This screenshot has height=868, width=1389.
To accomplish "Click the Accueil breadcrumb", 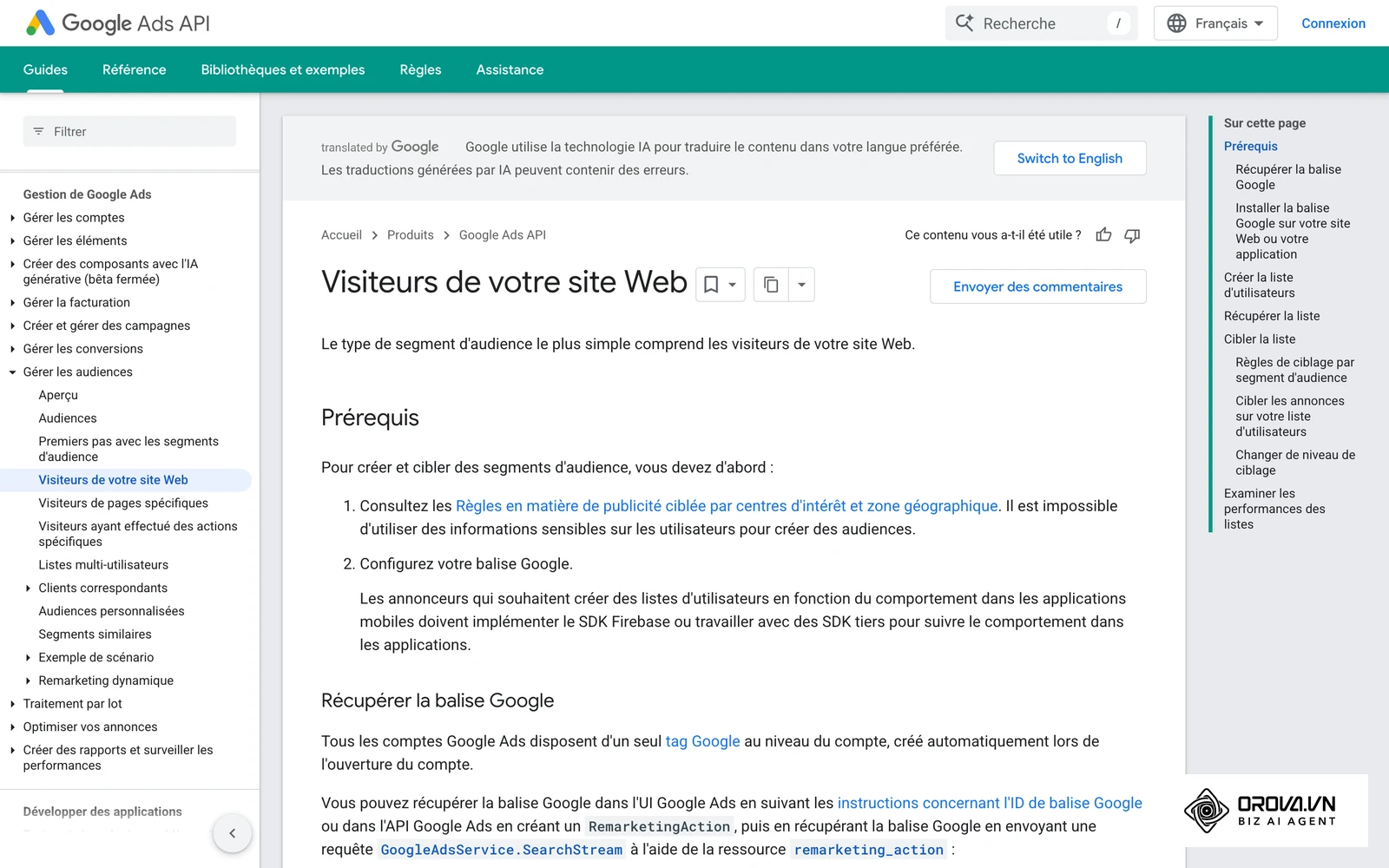I will (341, 235).
